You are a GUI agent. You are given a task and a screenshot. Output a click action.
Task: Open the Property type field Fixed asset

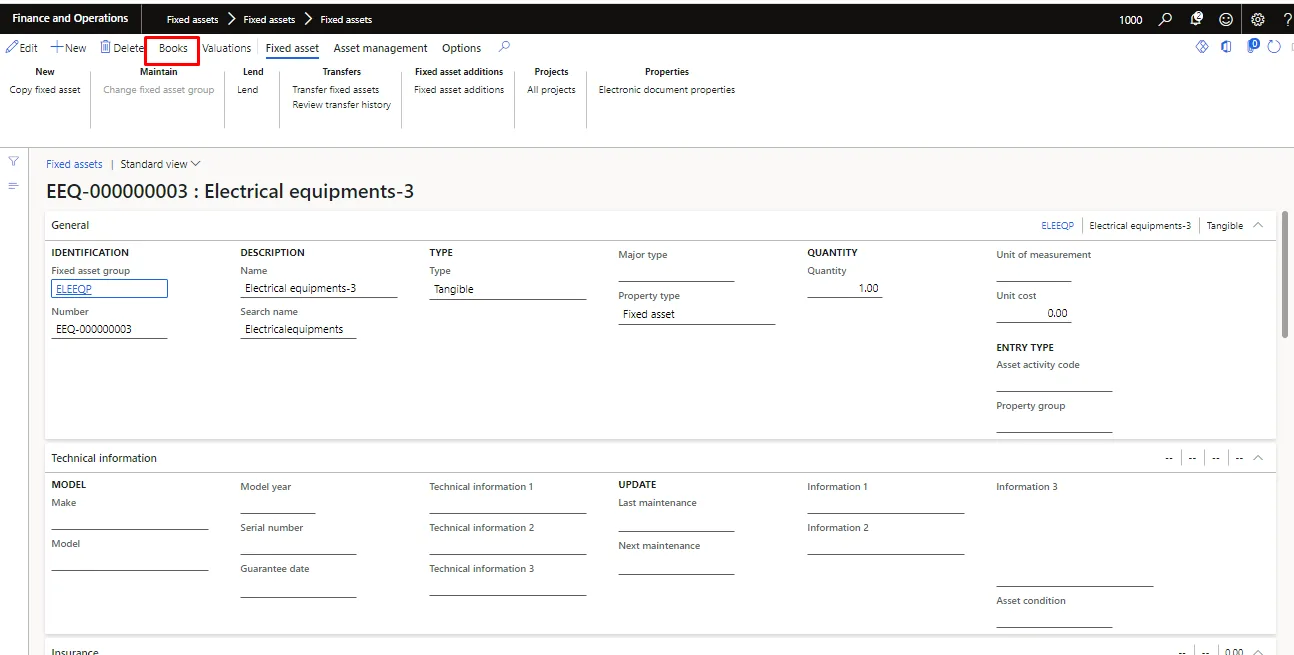pos(697,314)
